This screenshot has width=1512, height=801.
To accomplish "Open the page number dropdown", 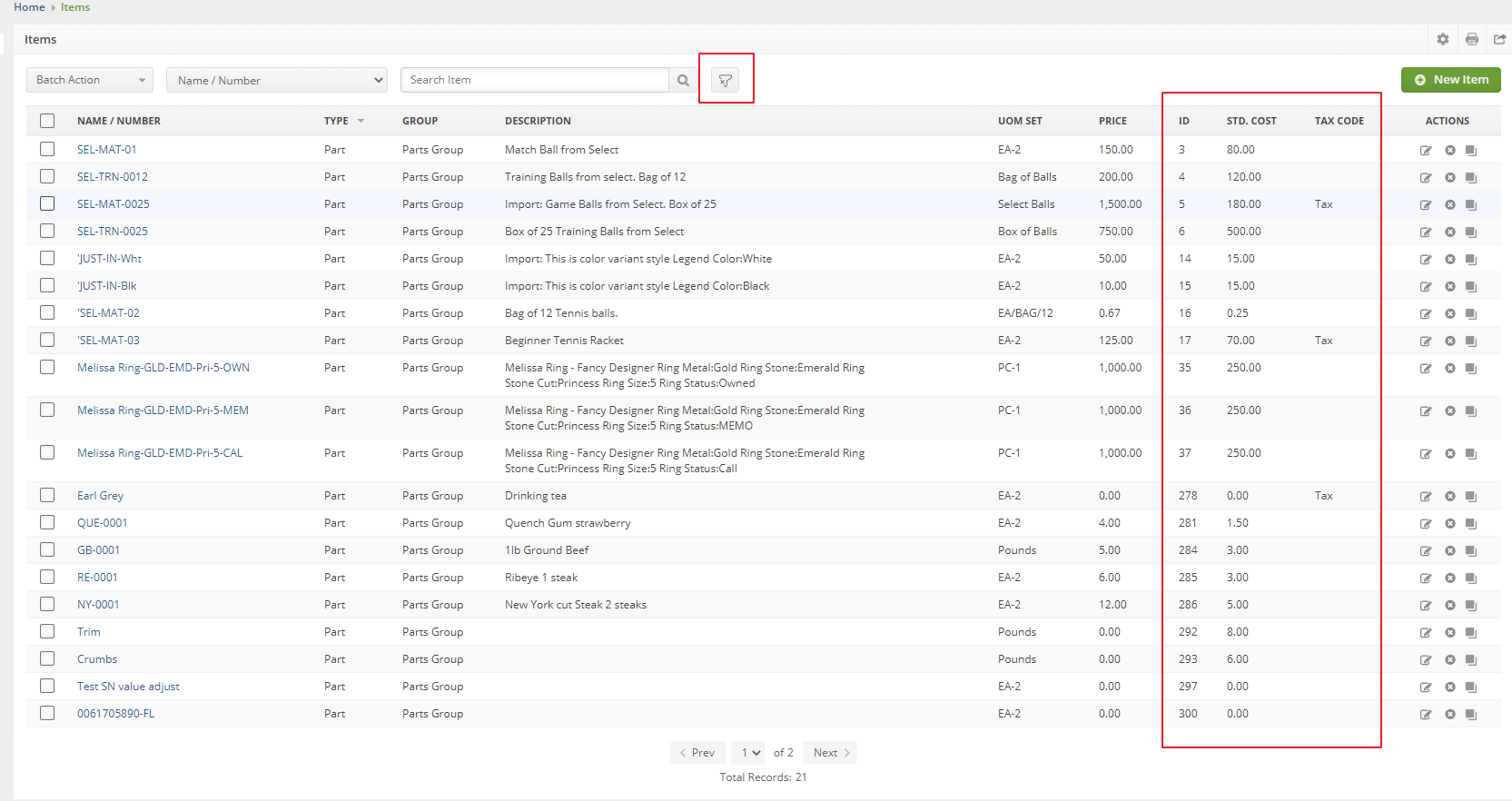I will 749,753.
